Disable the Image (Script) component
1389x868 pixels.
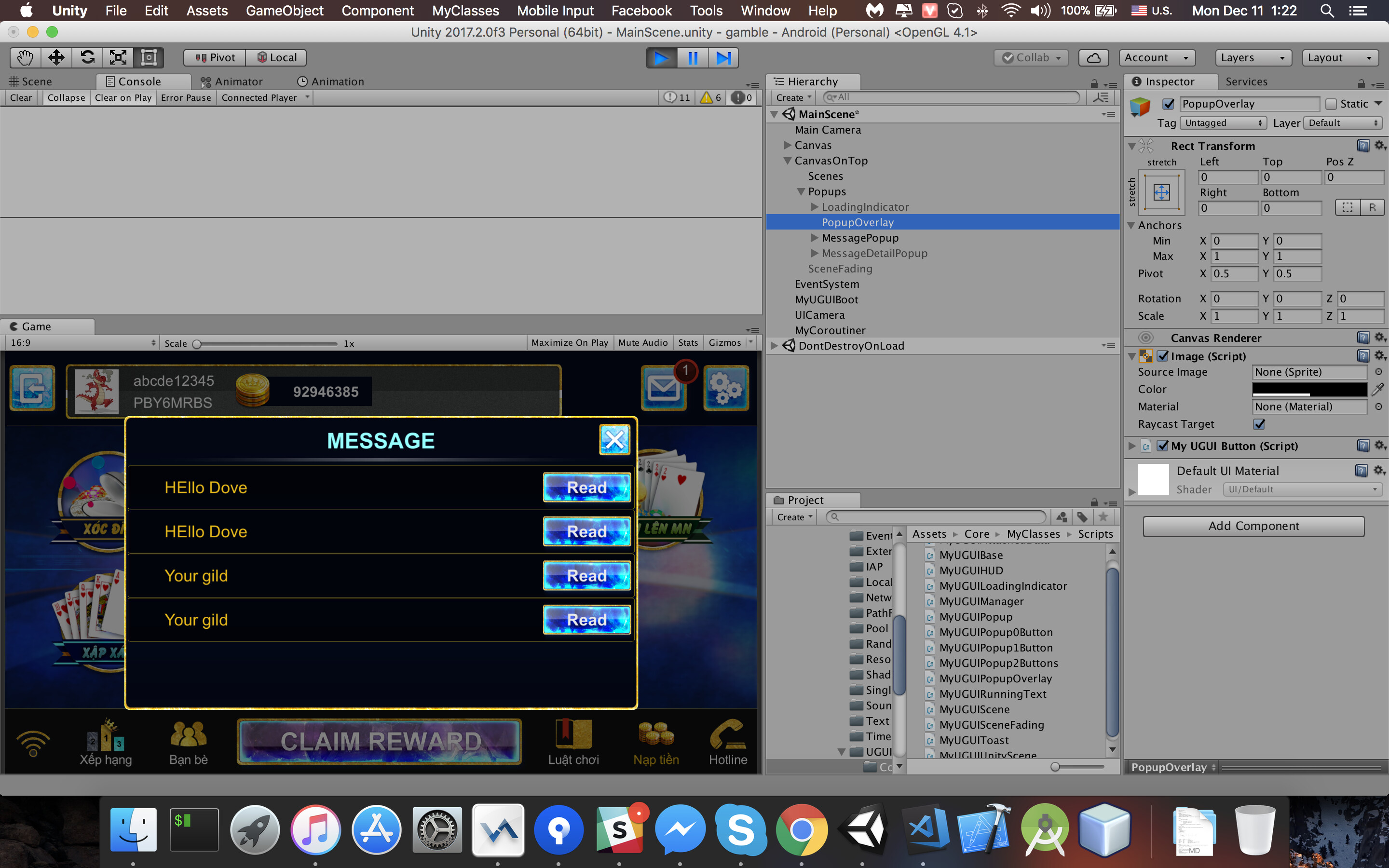click(x=1163, y=356)
